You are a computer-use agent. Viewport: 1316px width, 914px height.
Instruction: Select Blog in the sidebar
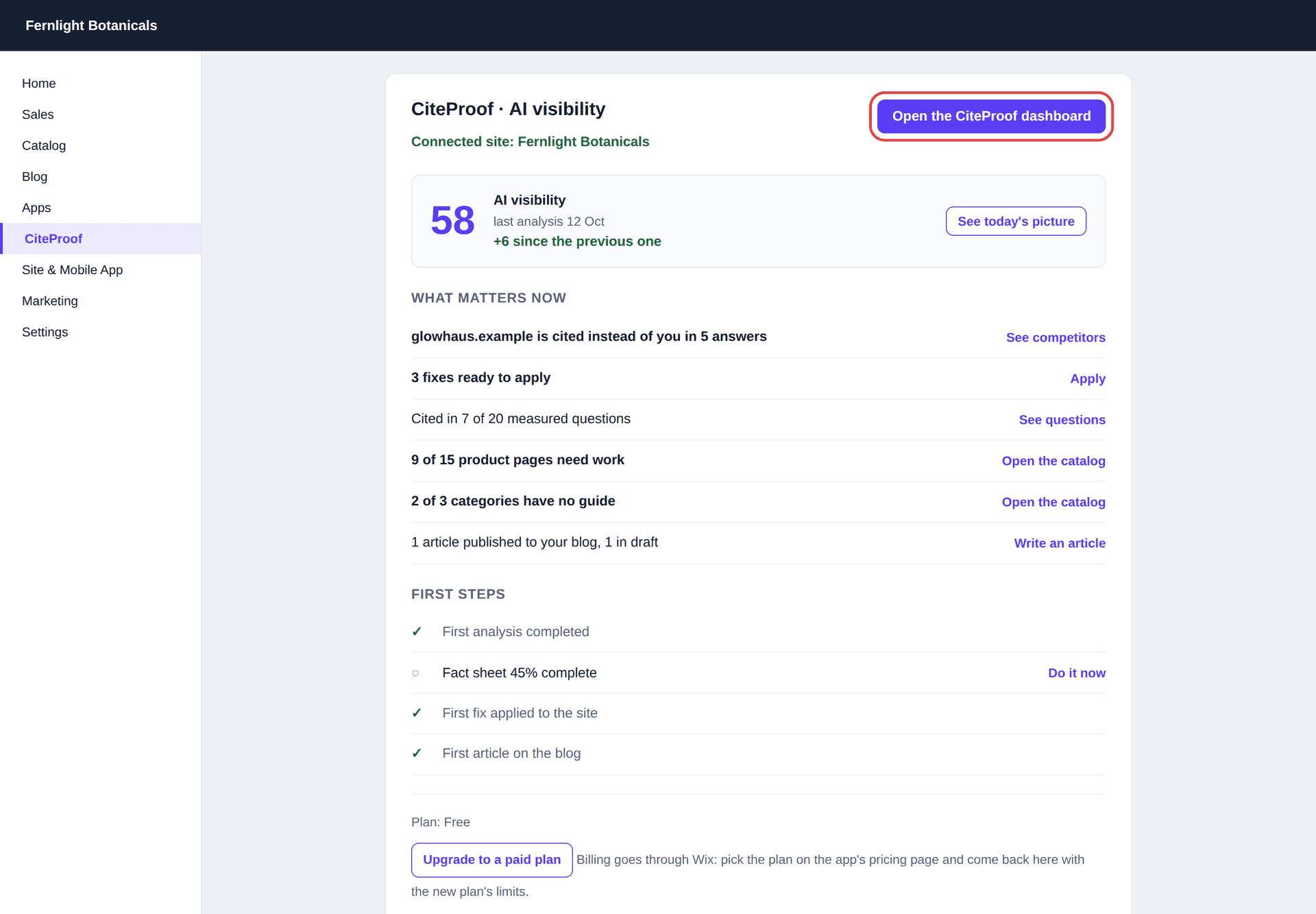point(101,176)
